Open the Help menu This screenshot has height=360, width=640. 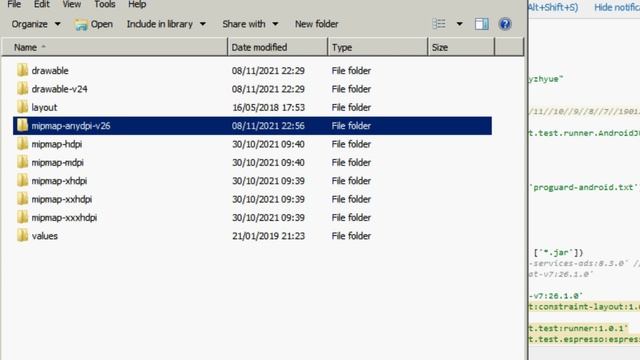coord(137,4)
